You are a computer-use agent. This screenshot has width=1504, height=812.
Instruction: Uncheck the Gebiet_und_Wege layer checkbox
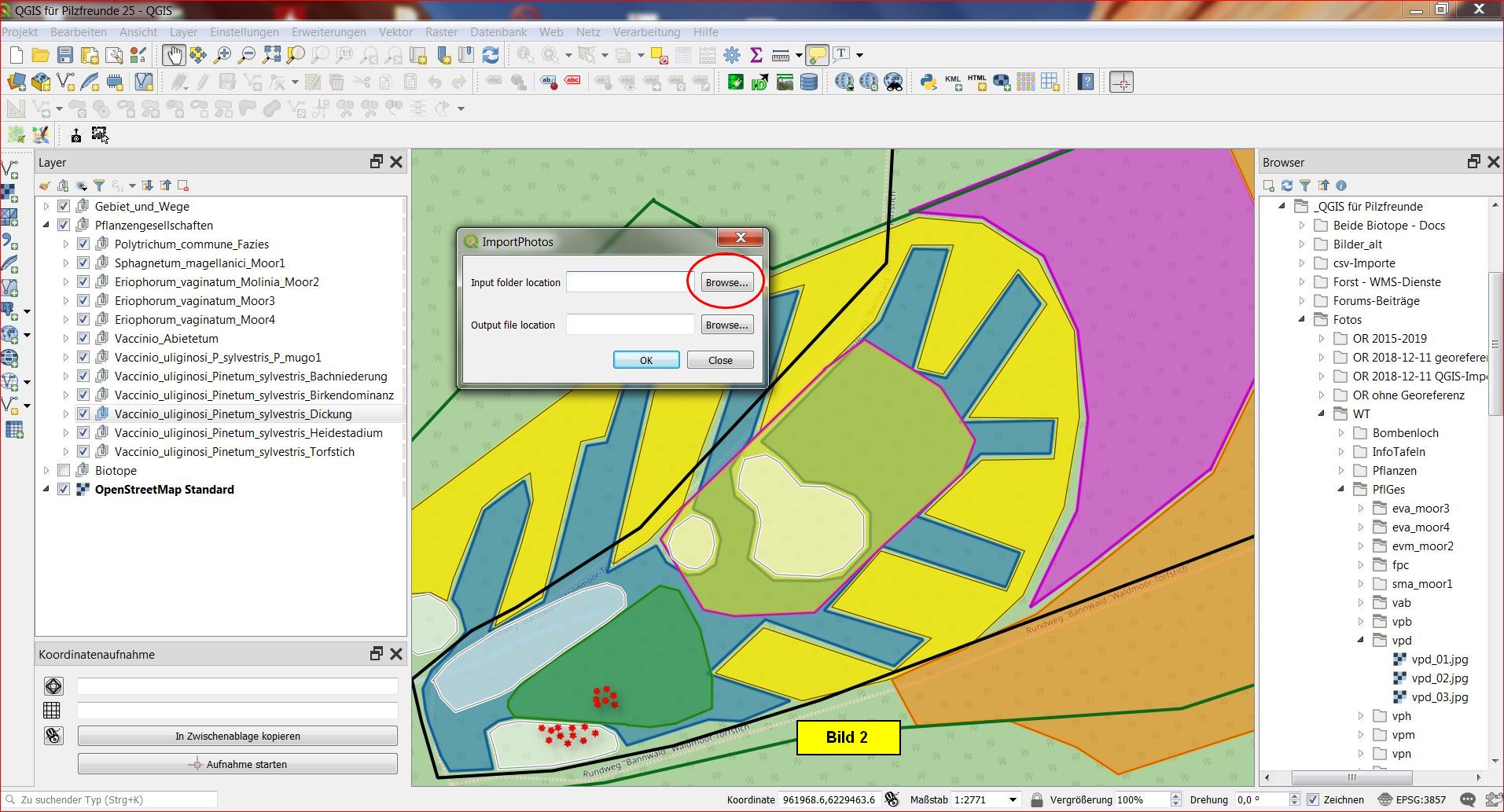(64, 207)
